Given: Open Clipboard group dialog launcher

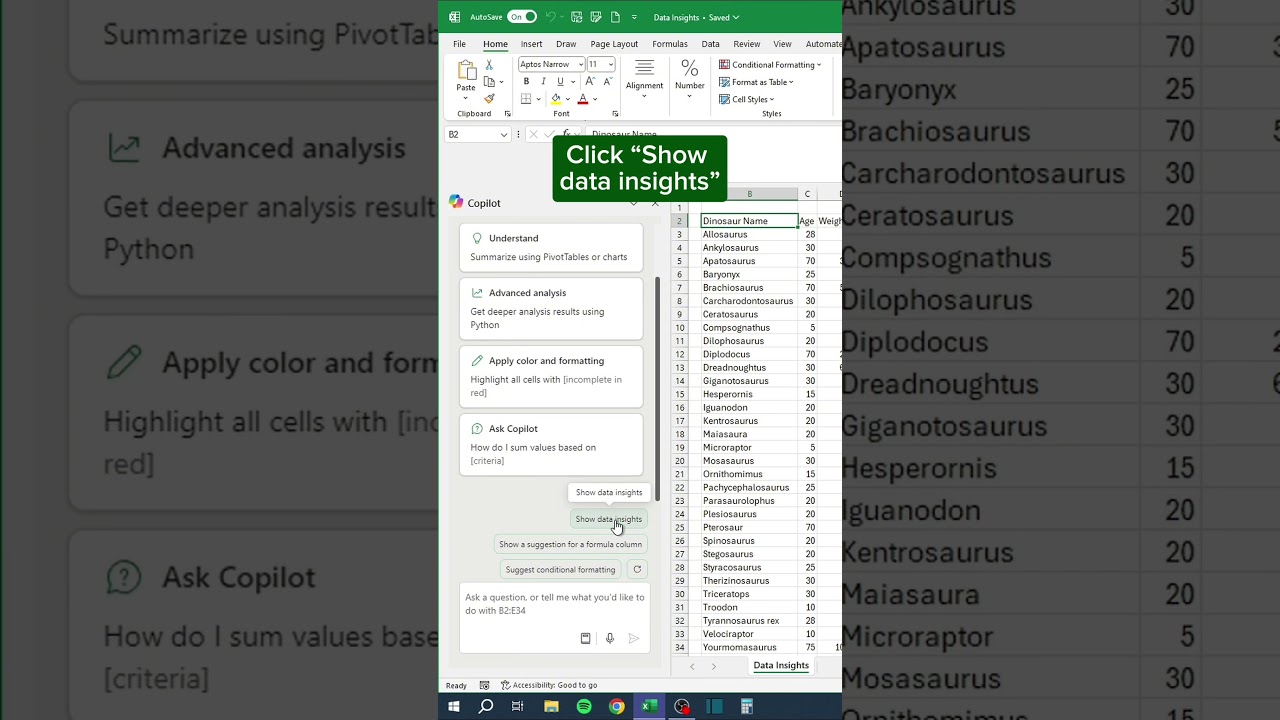Looking at the screenshot, I should 507,114.
